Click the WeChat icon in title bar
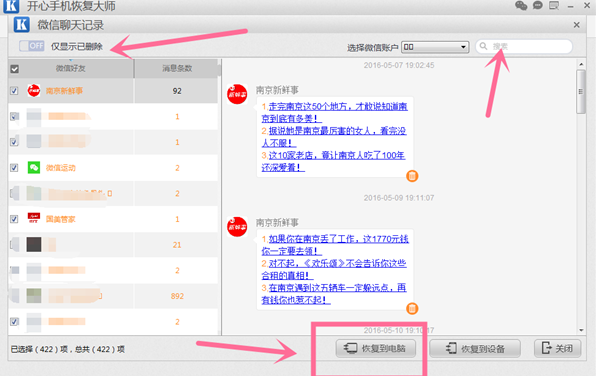Image resolution: width=596 pixels, height=376 pixels. coord(521,5)
